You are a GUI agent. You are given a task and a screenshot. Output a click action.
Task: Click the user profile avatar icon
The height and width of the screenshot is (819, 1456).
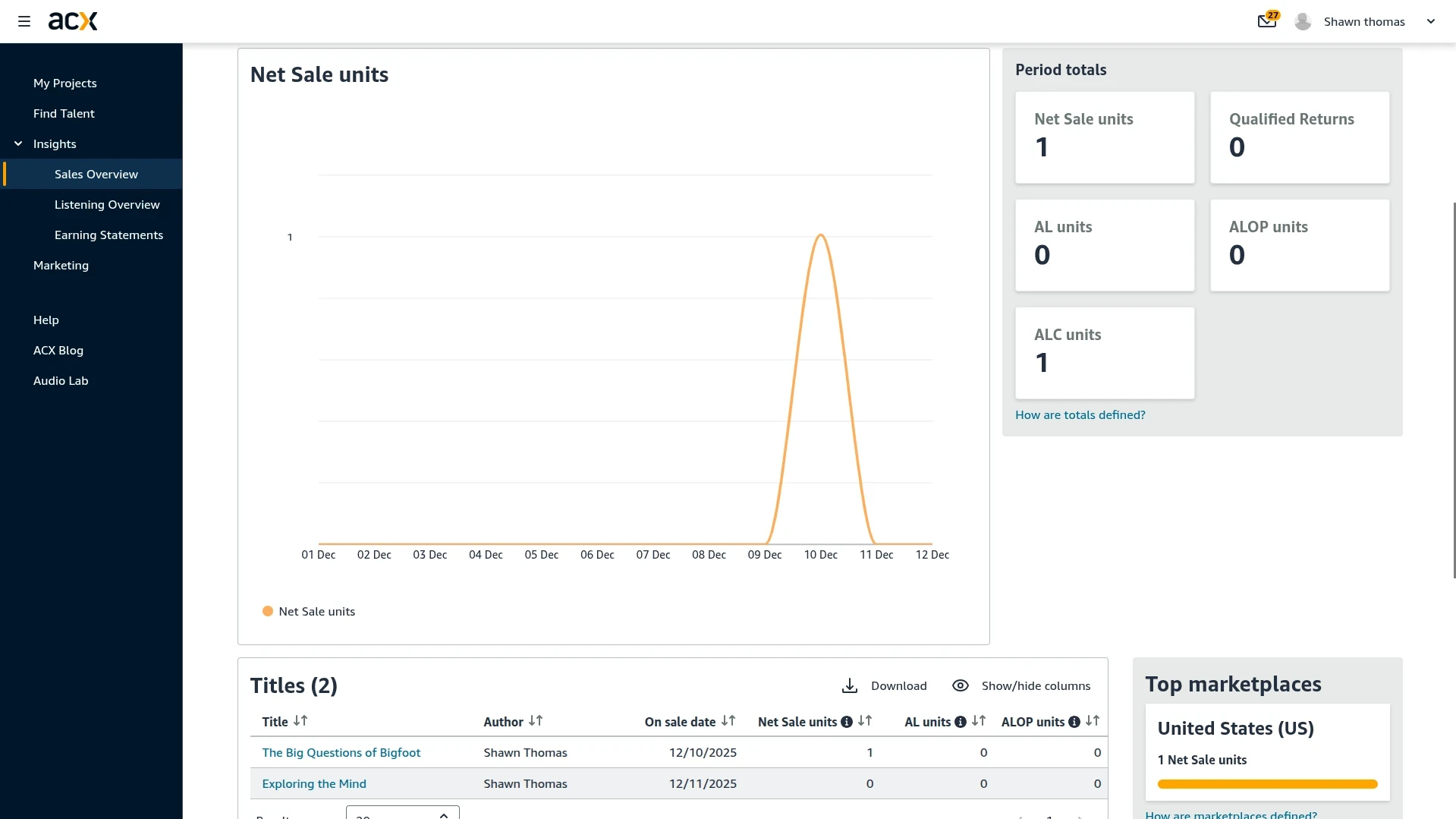coord(1303,21)
